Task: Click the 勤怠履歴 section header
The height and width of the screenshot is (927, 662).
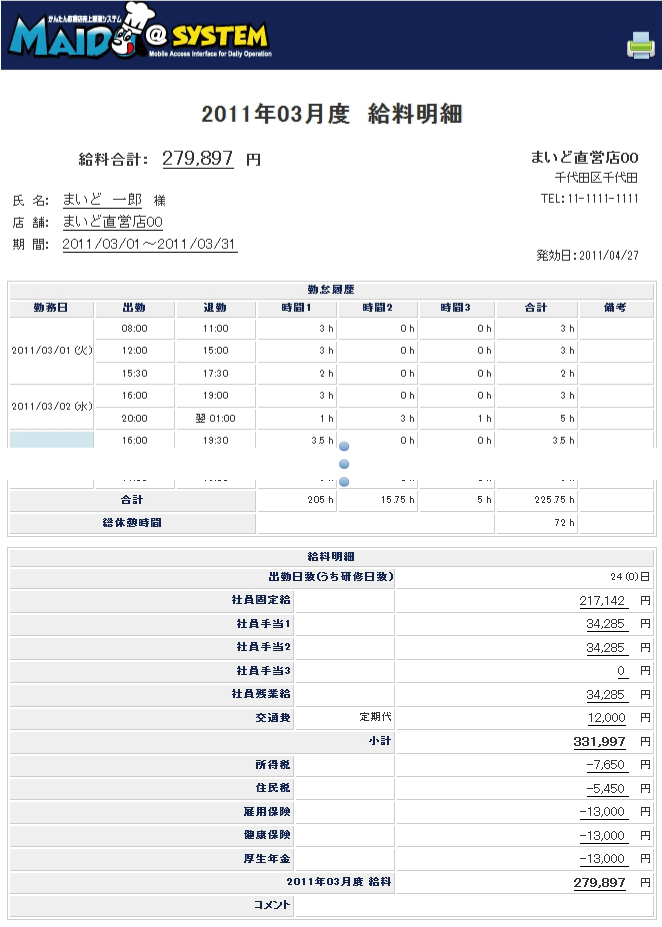Action: click(331, 290)
